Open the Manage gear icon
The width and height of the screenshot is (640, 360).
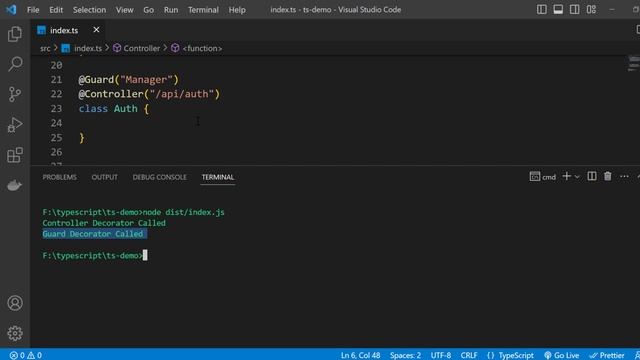[15, 333]
